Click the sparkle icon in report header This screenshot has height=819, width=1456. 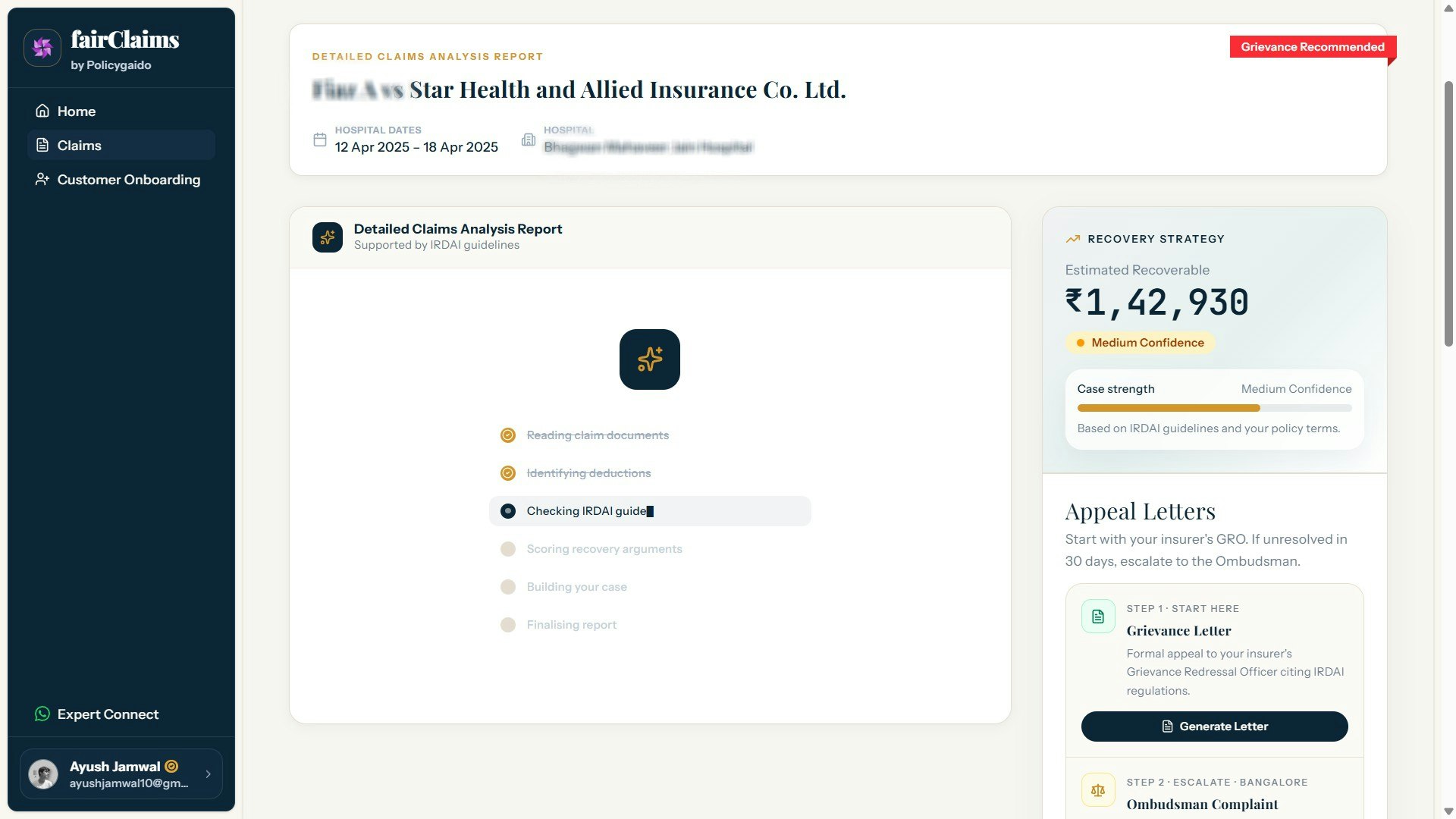pos(328,237)
